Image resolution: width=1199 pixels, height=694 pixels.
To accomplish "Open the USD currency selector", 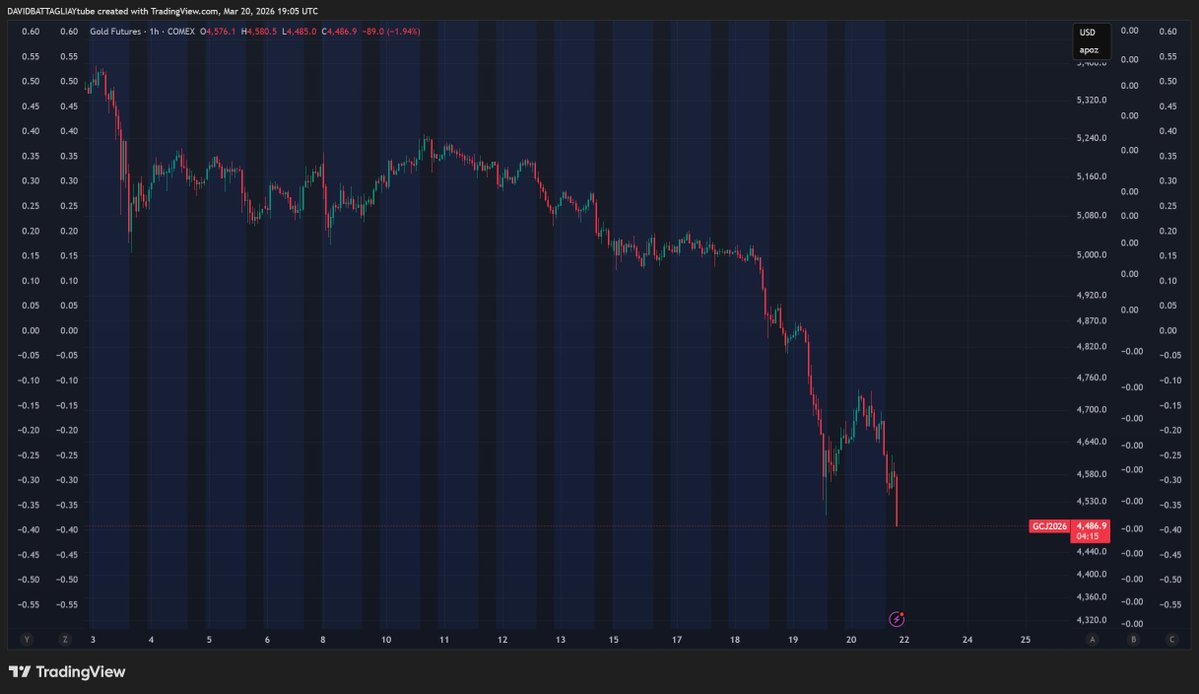I will click(x=1087, y=32).
